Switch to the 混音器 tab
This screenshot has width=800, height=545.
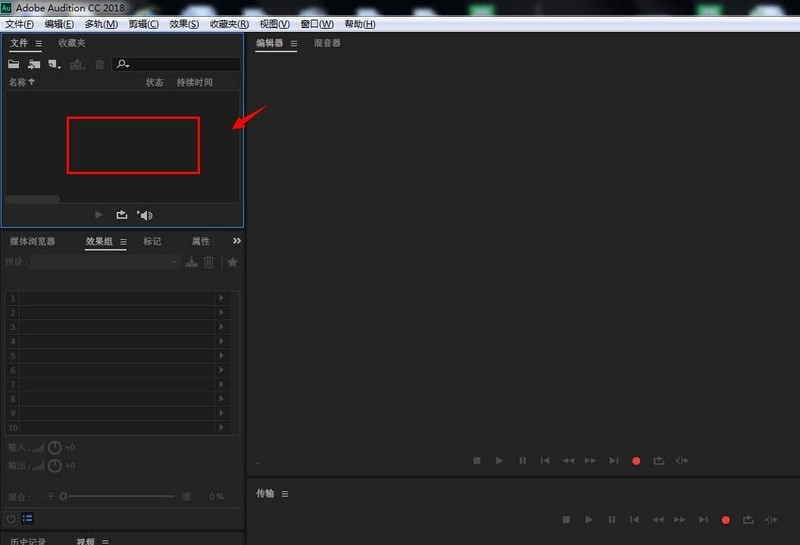point(327,43)
